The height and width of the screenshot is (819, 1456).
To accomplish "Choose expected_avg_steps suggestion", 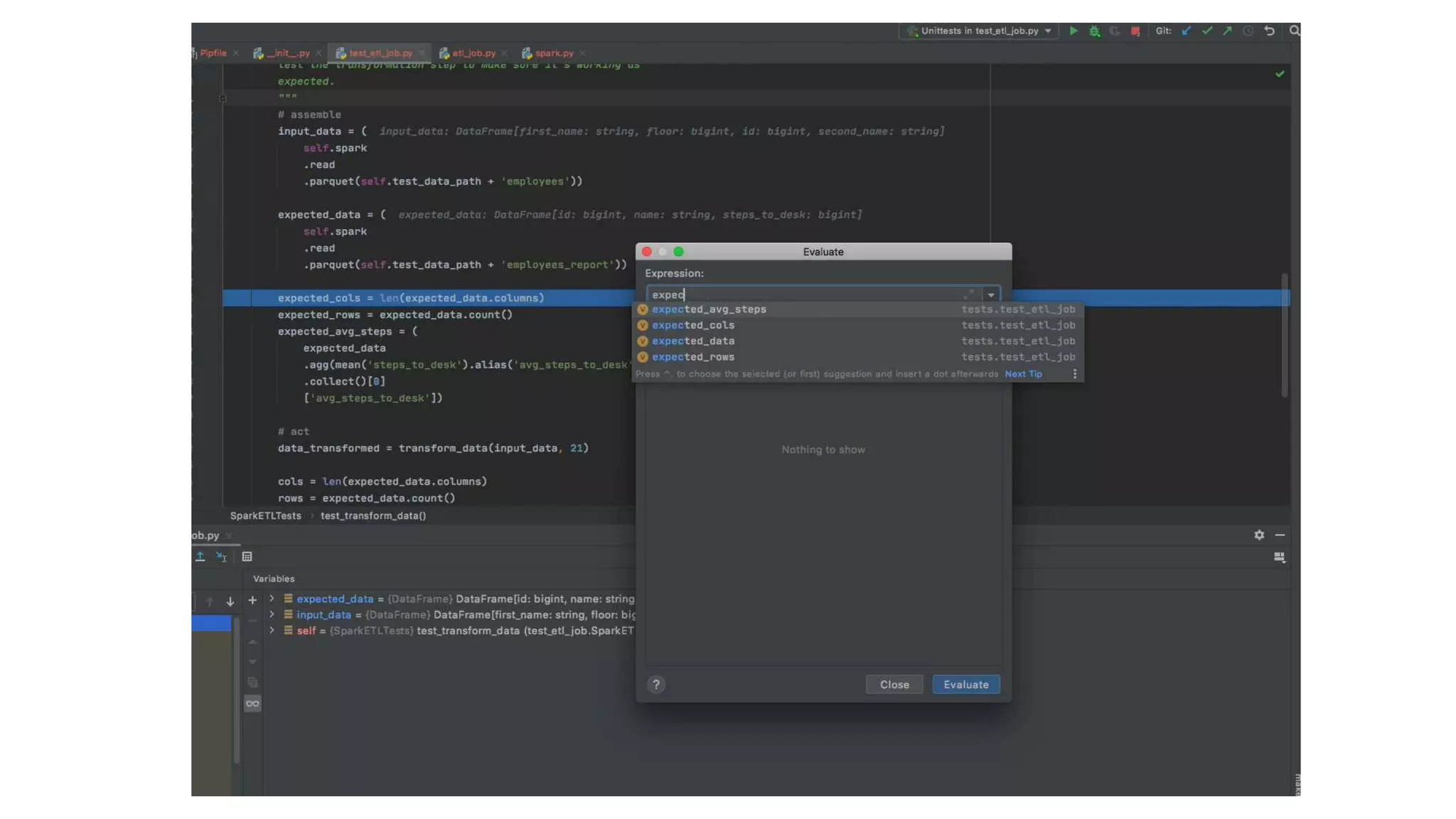I will (857, 309).
